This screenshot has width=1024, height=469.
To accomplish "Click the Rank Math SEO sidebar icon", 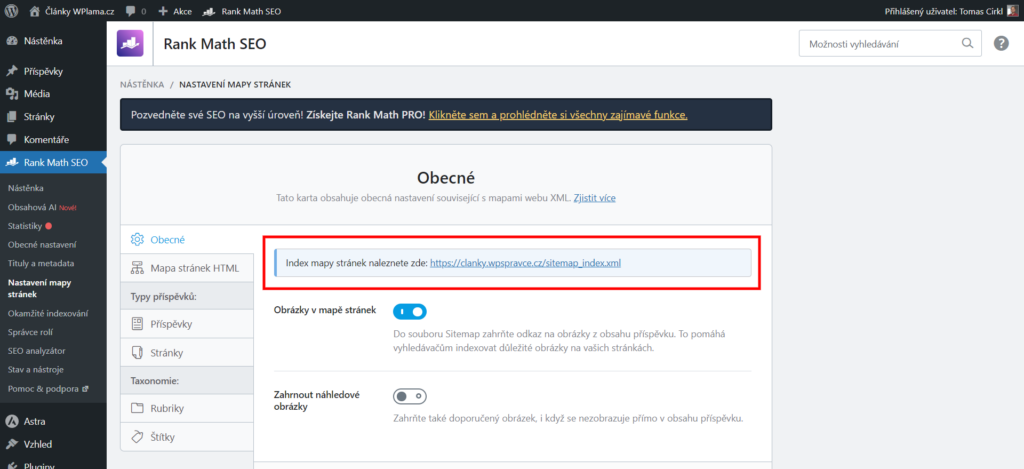I will click(x=12, y=163).
